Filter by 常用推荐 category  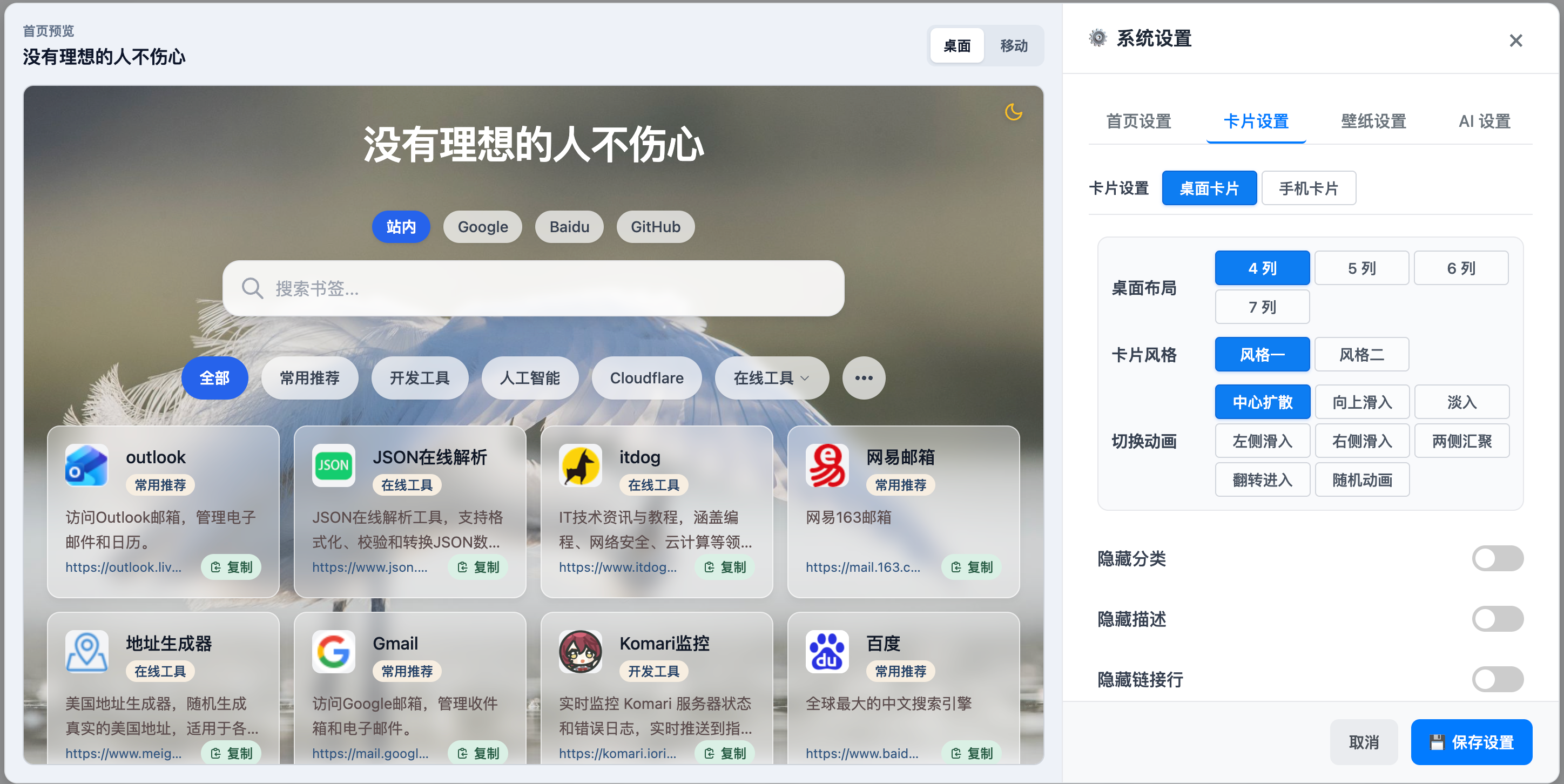point(309,378)
